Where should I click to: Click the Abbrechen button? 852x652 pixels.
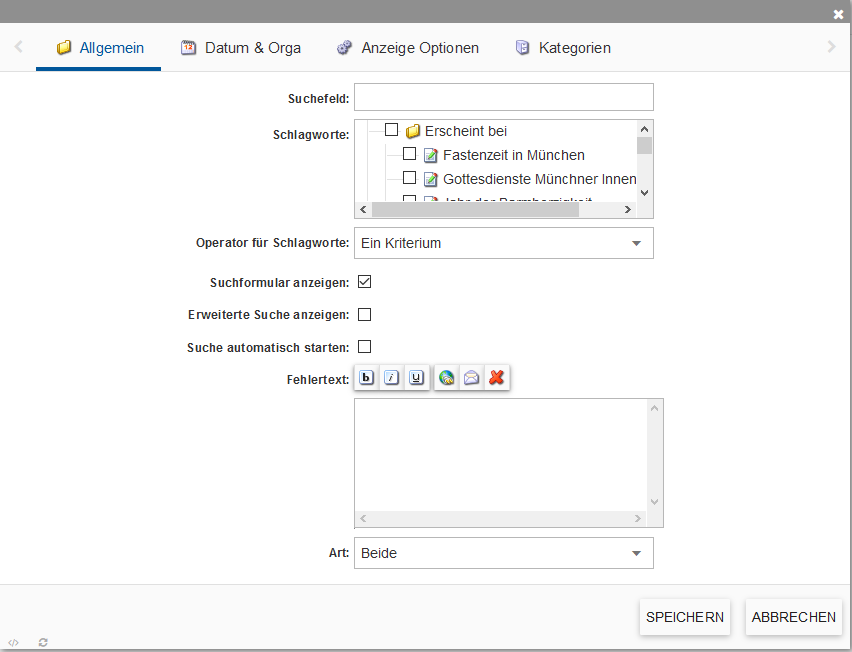[794, 617]
